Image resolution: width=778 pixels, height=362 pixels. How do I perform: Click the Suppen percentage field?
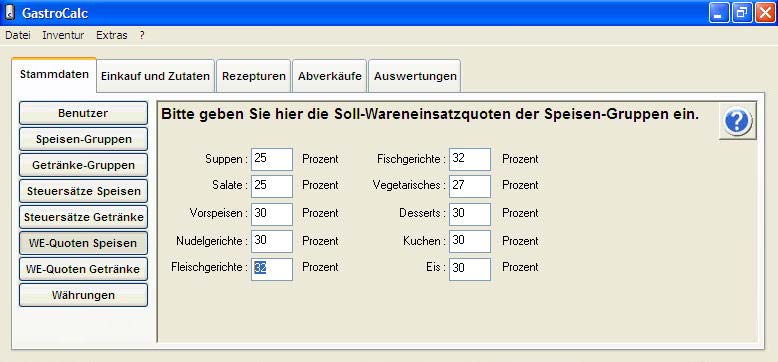pos(272,159)
